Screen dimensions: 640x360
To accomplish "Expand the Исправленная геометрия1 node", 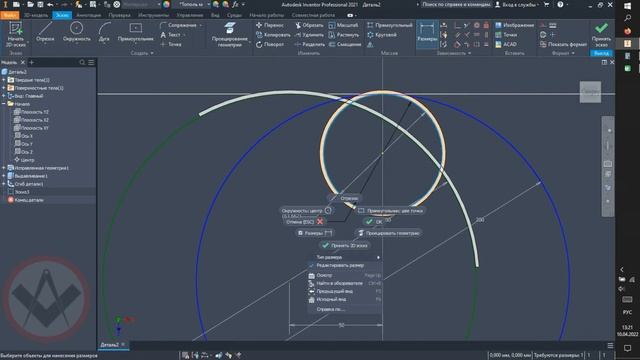I will coord(4,168).
